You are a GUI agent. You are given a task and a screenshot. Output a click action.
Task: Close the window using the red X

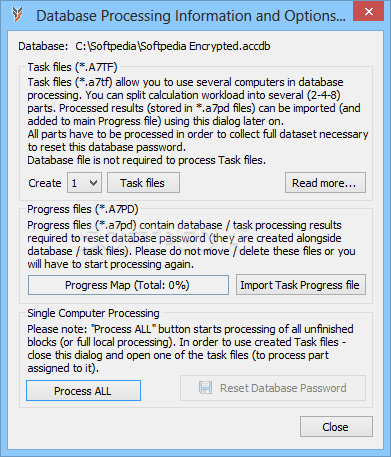368,11
